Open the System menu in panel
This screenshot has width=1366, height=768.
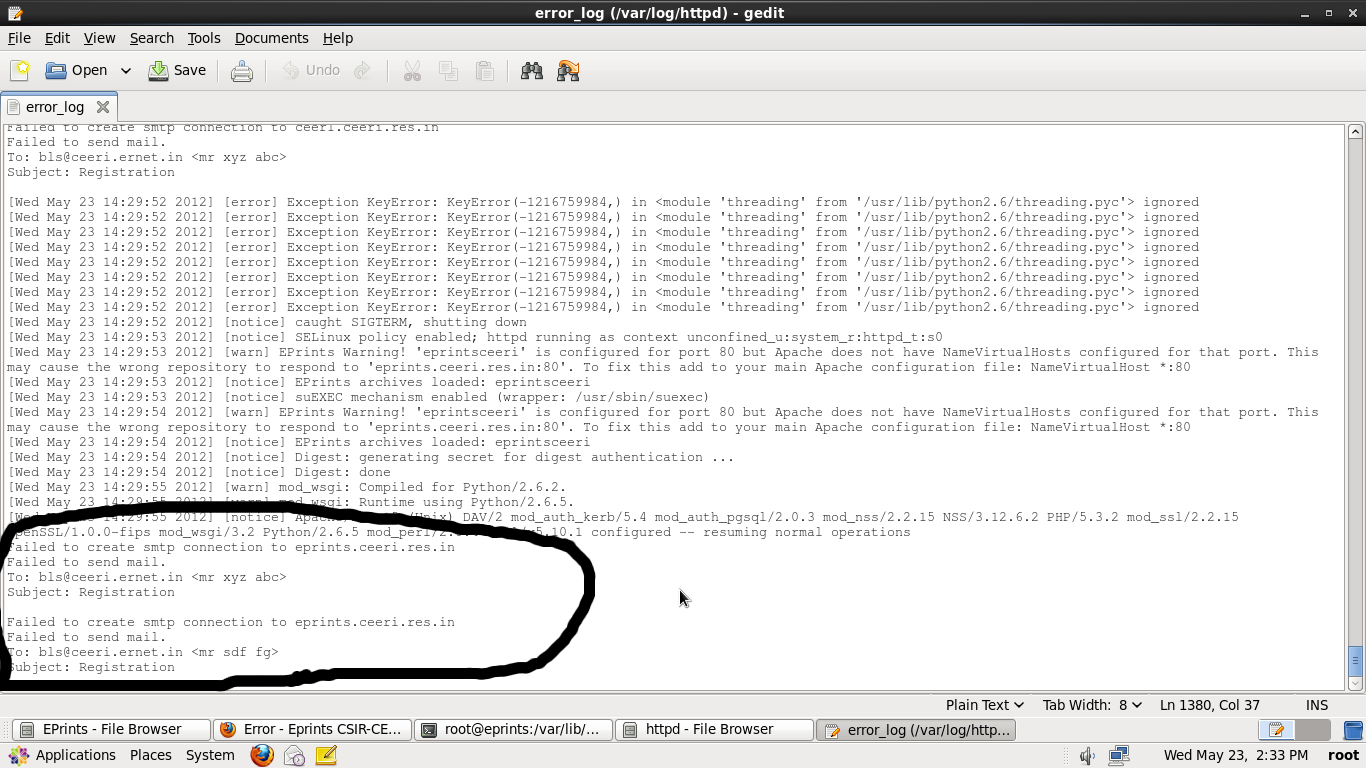point(210,755)
